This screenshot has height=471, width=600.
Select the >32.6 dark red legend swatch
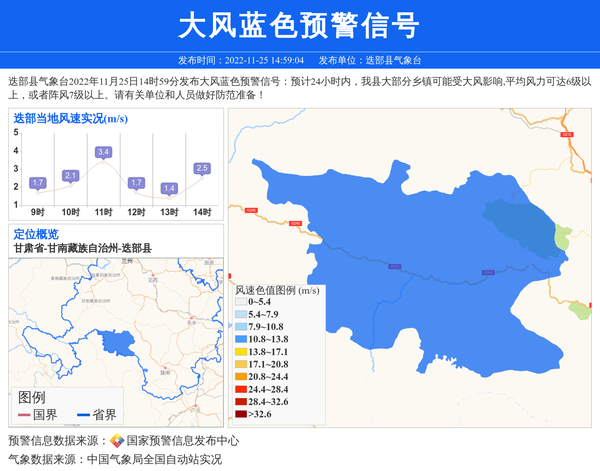coord(241,414)
